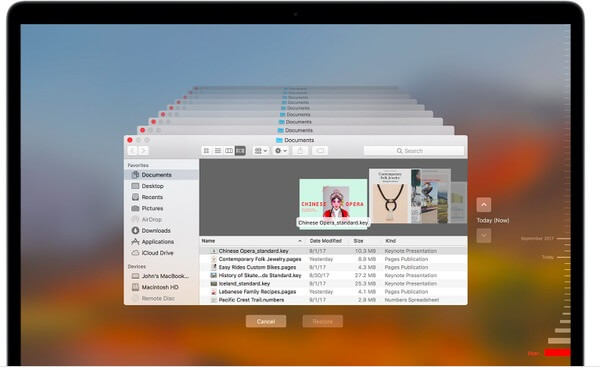
Task: Select the red Now timeline marker
Action: (558, 353)
